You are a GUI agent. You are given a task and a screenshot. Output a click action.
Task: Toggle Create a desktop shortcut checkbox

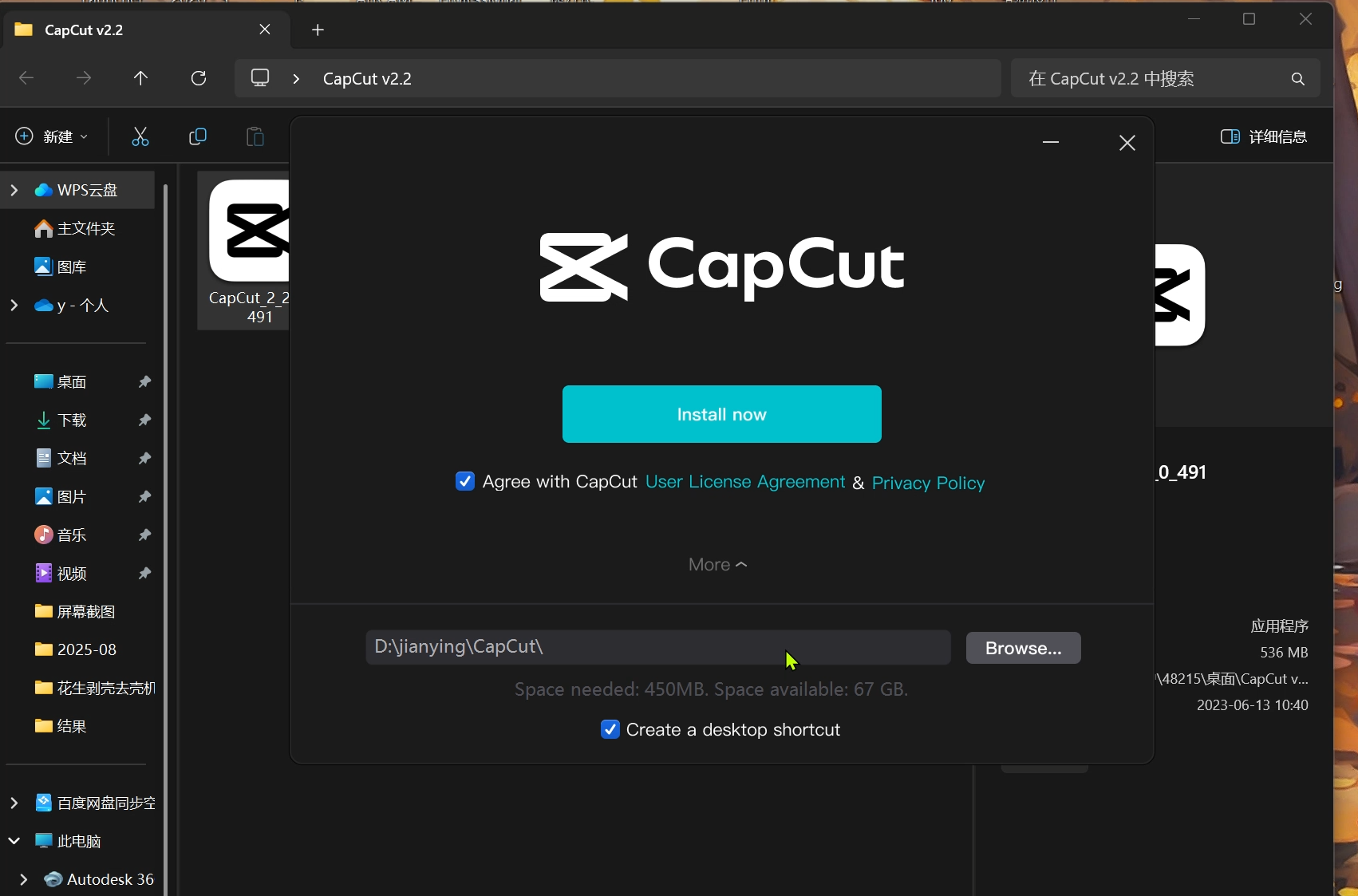[x=610, y=729]
